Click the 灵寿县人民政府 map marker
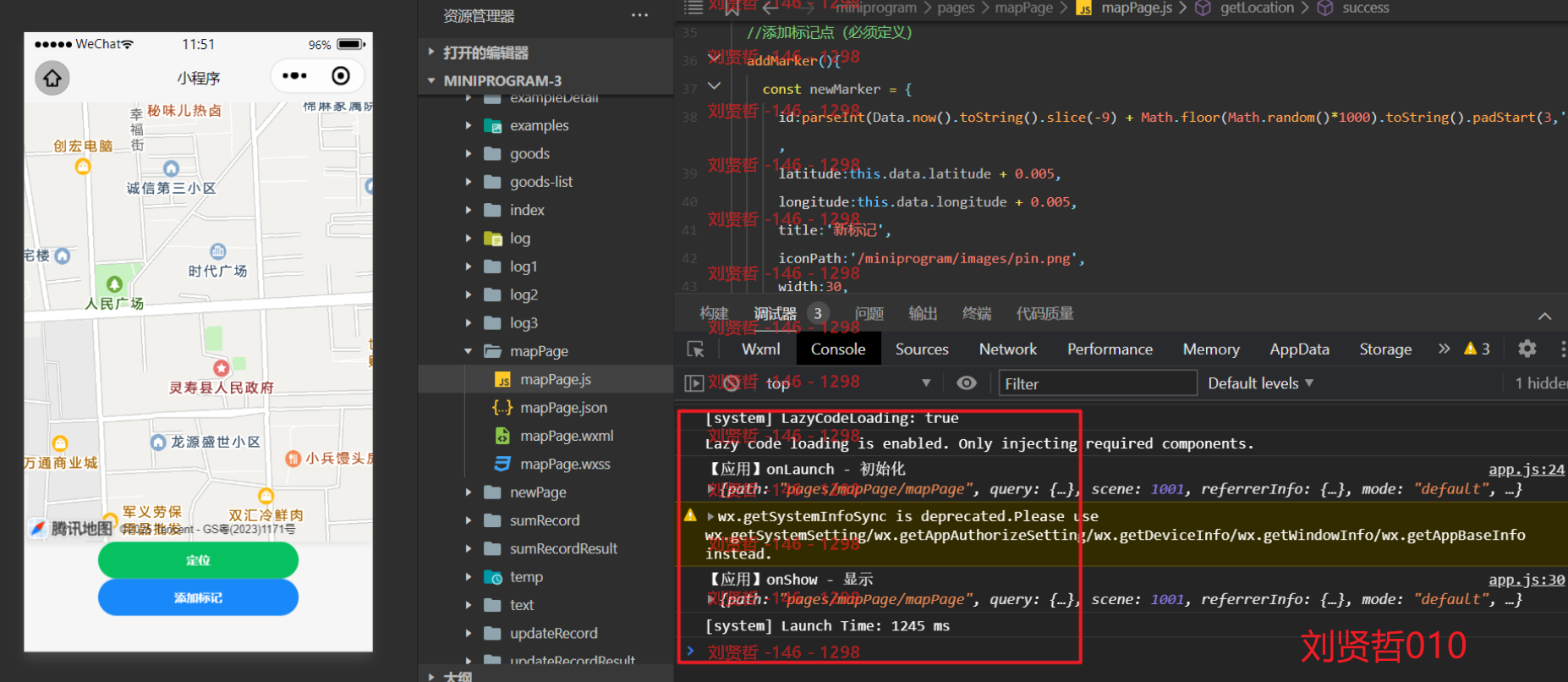This screenshot has height=682, width=1568. click(x=221, y=368)
